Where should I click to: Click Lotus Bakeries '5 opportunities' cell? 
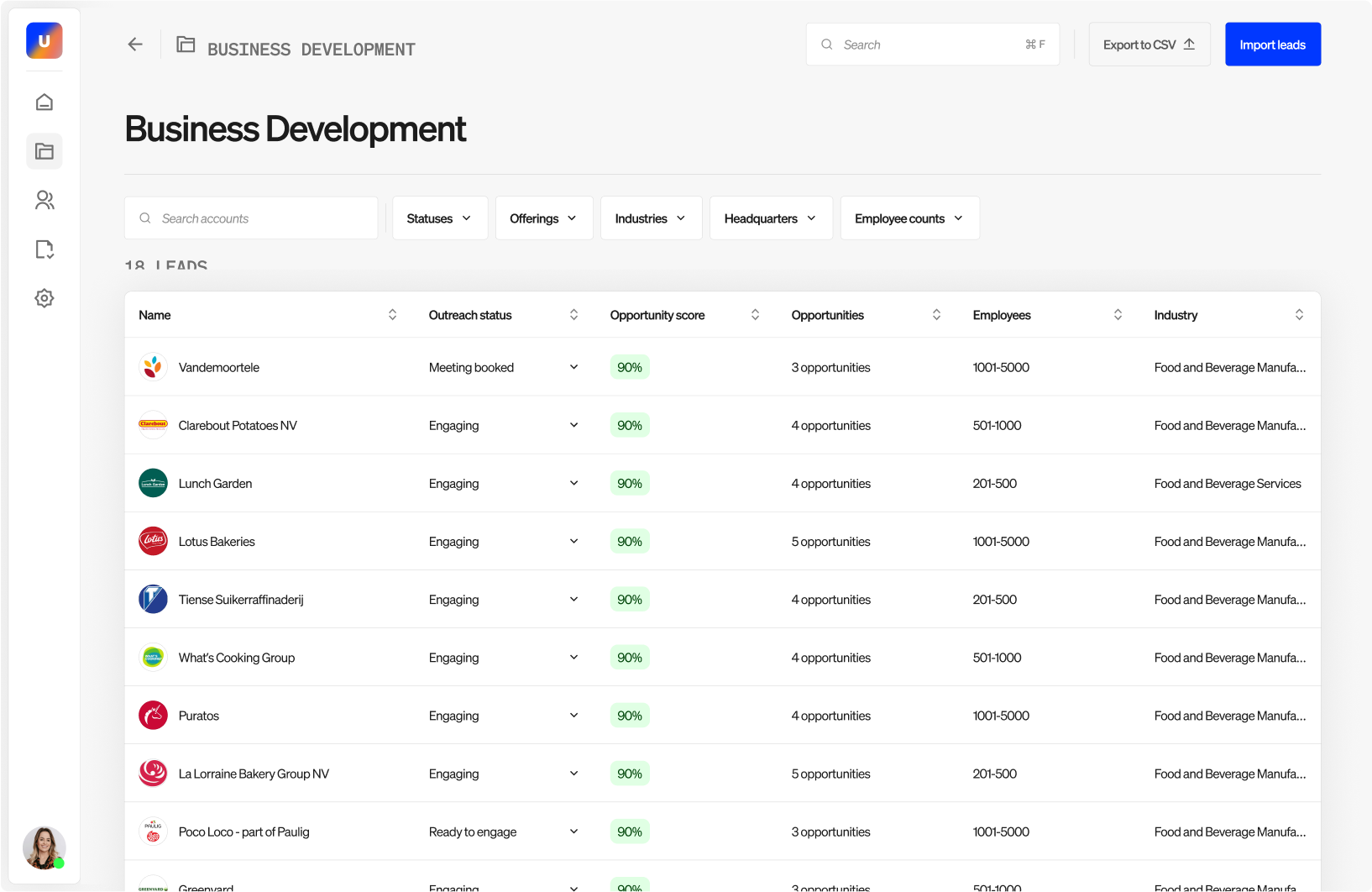[831, 542]
